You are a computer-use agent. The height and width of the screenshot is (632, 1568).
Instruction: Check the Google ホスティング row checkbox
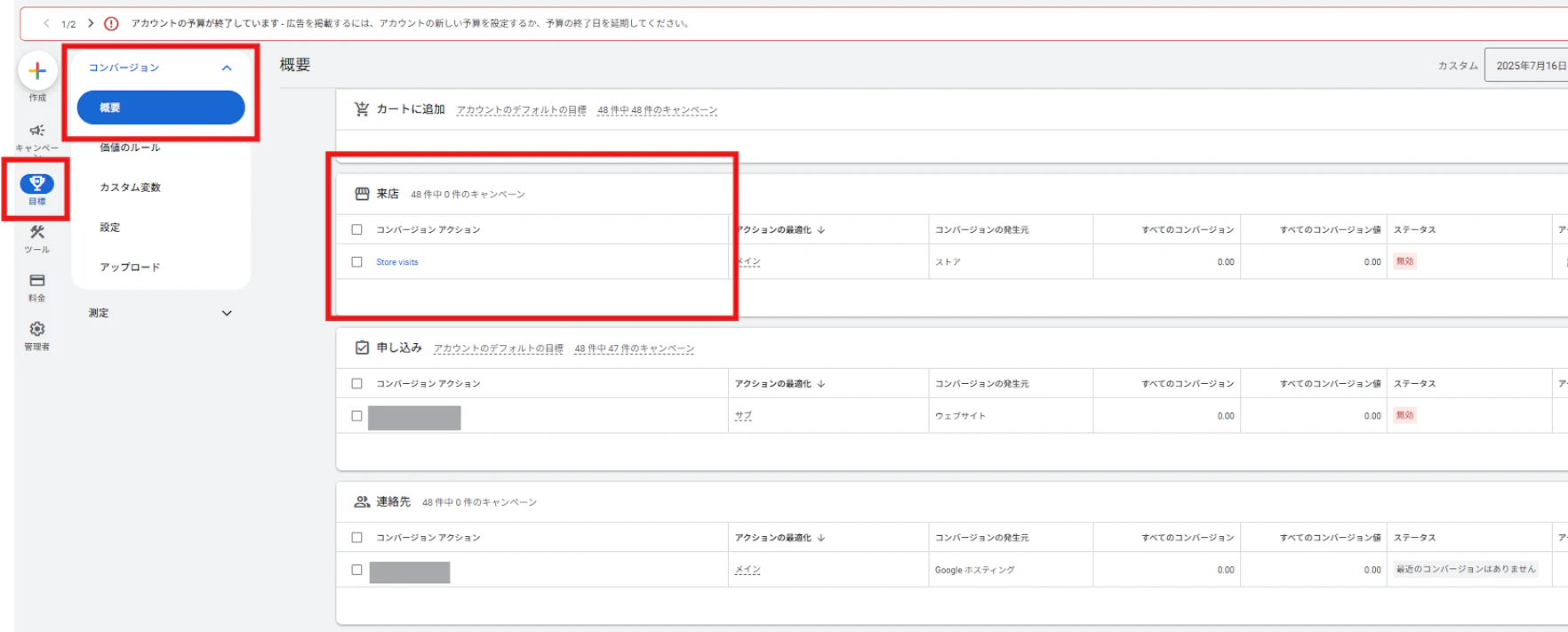357,570
